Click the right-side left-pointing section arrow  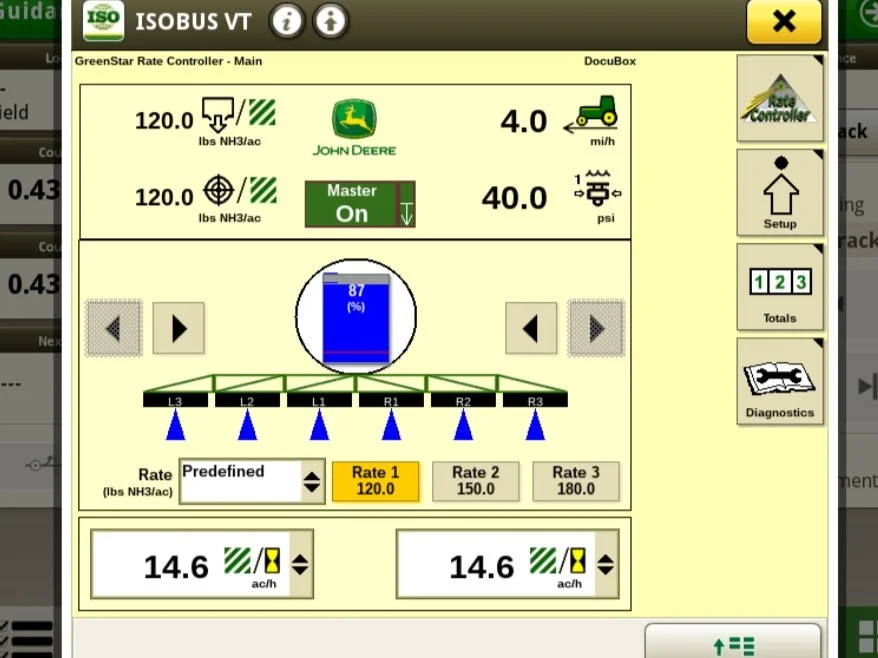tap(531, 328)
